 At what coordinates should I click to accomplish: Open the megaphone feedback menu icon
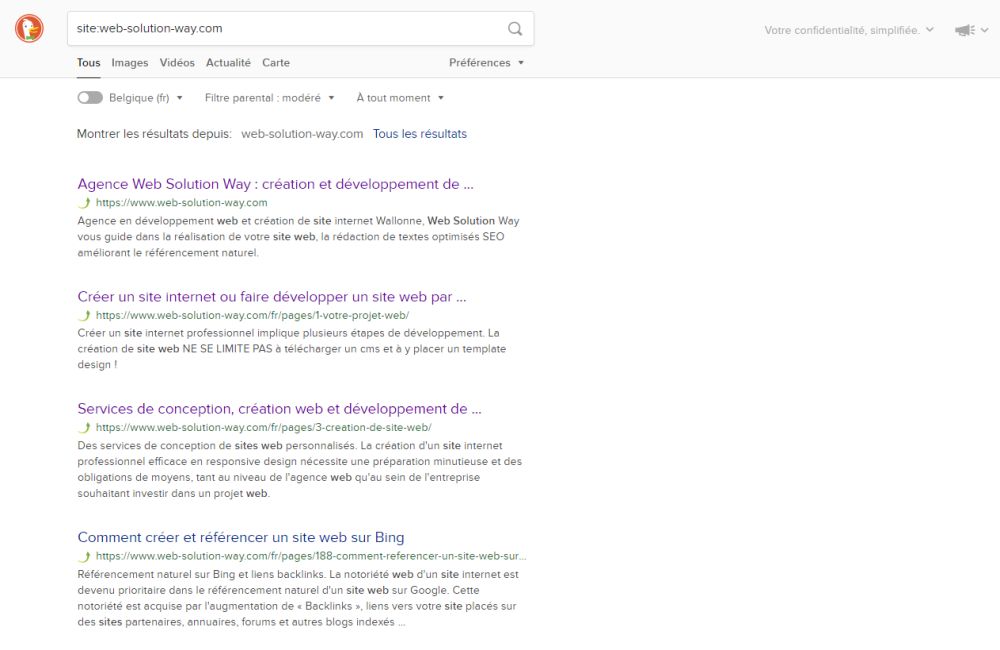pos(964,30)
